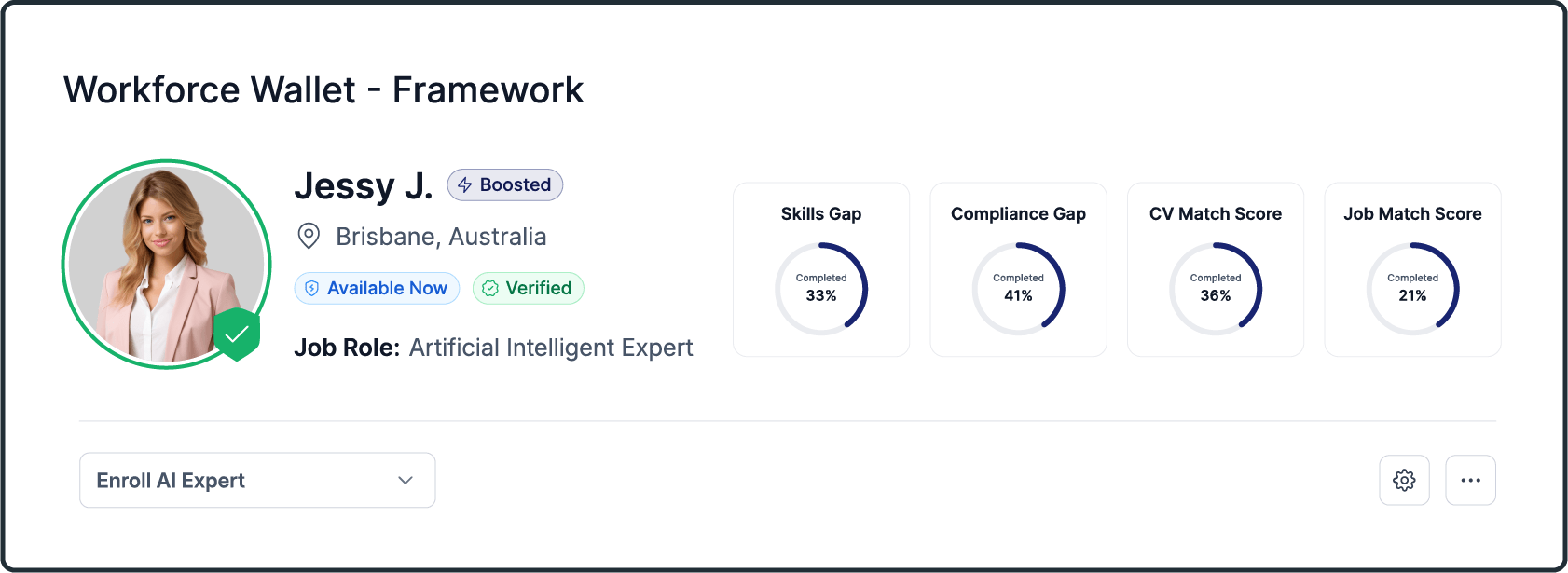Image resolution: width=1568 pixels, height=573 pixels.
Task: Open more options three-dot menu
Action: [1470, 480]
